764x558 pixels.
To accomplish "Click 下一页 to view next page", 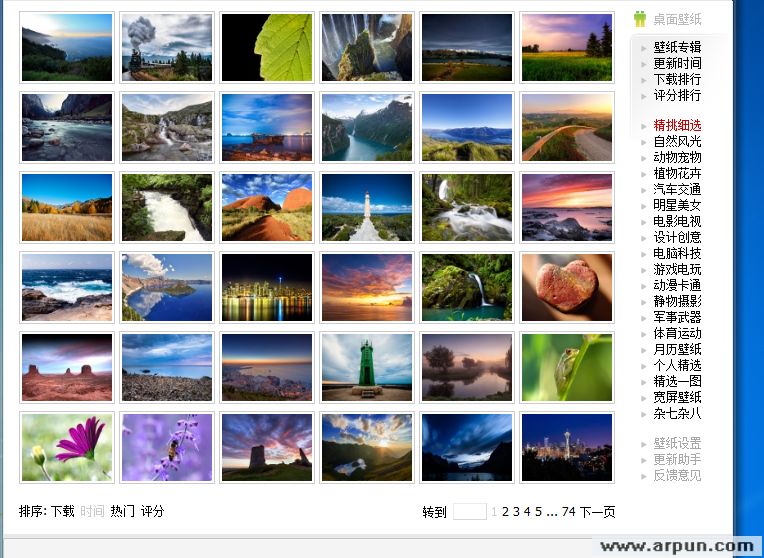I will (x=598, y=512).
